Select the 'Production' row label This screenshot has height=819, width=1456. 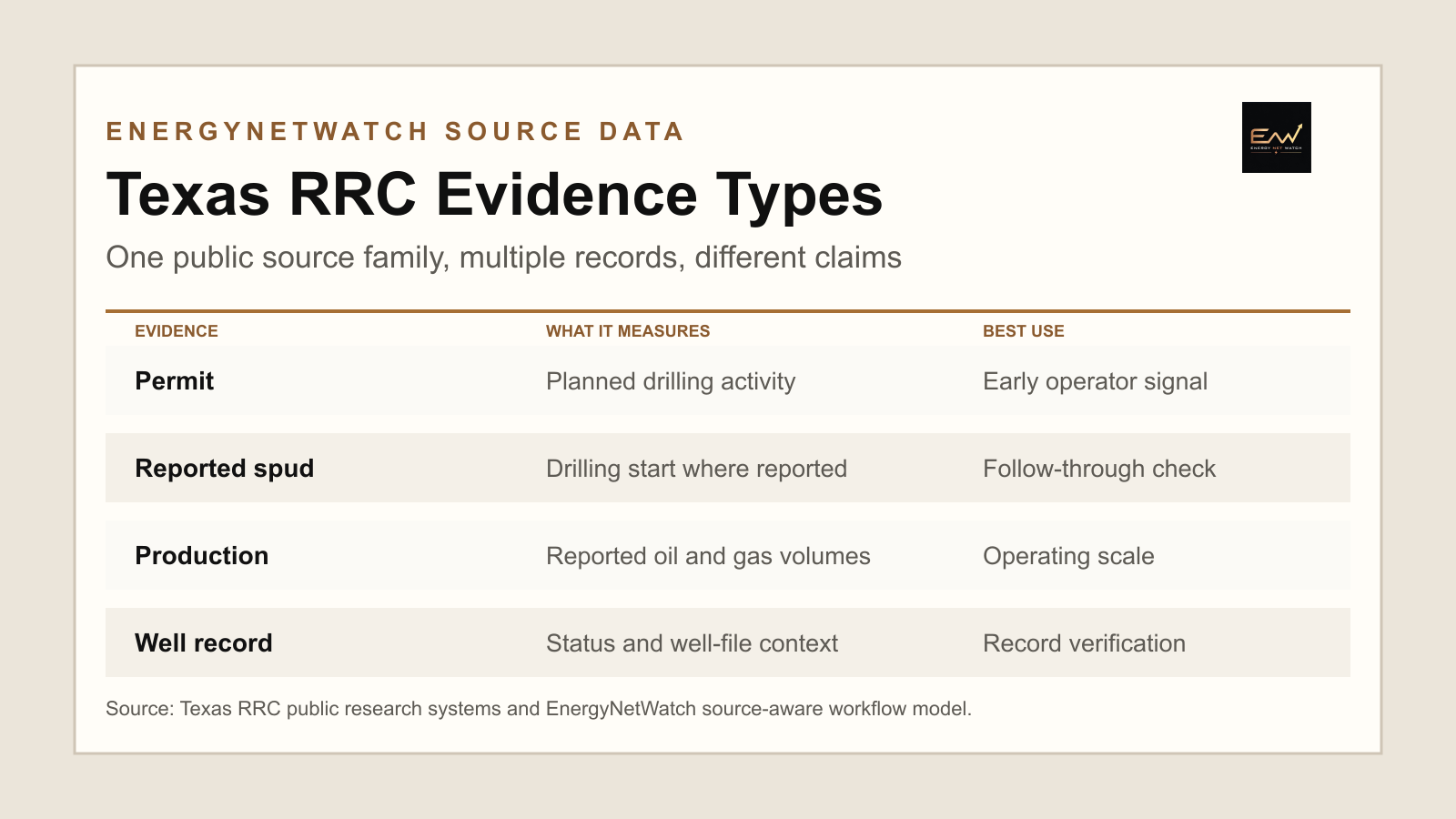click(201, 556)
